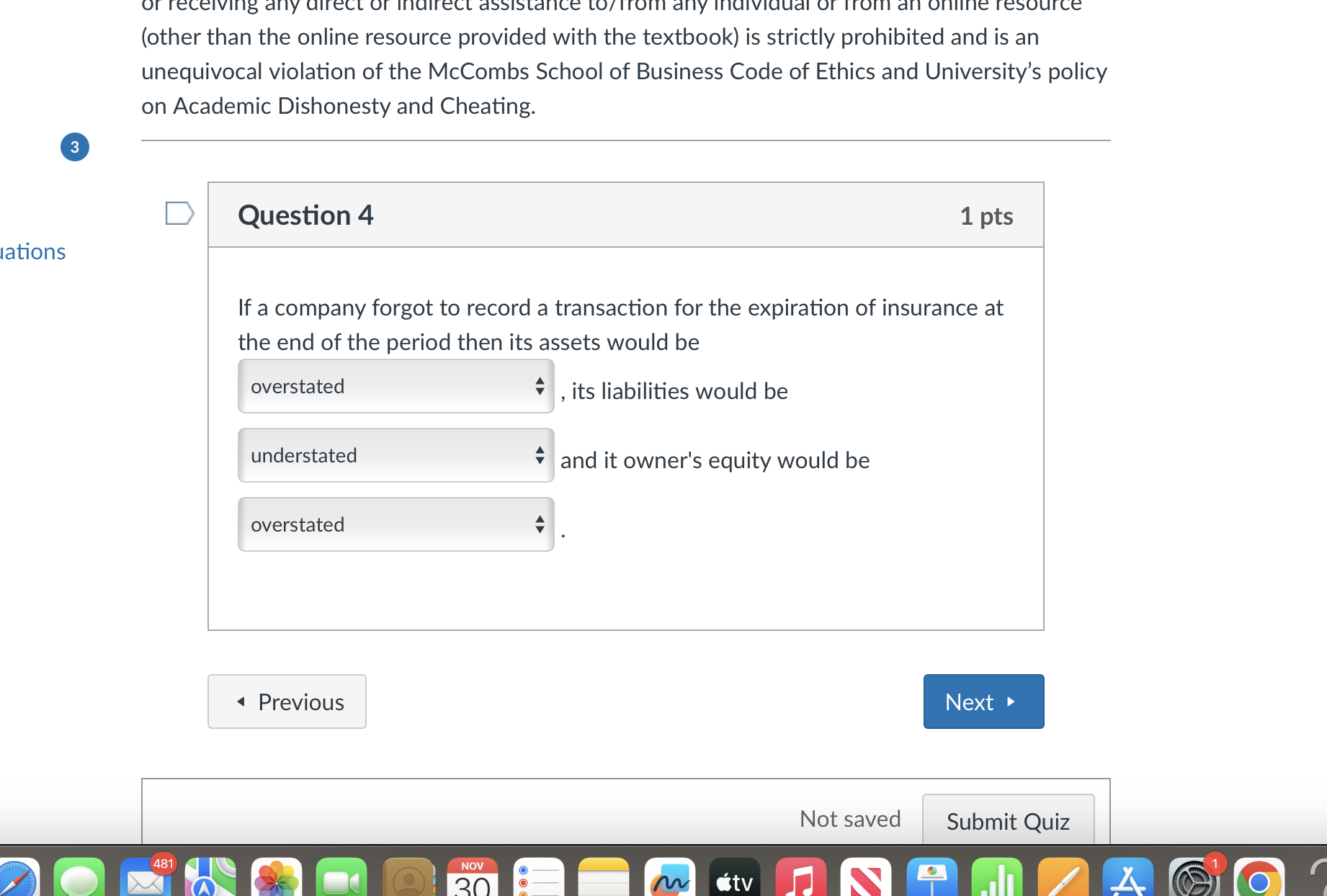
Task: Click Submit Quiz
Action: click(x=1008, y=822)
